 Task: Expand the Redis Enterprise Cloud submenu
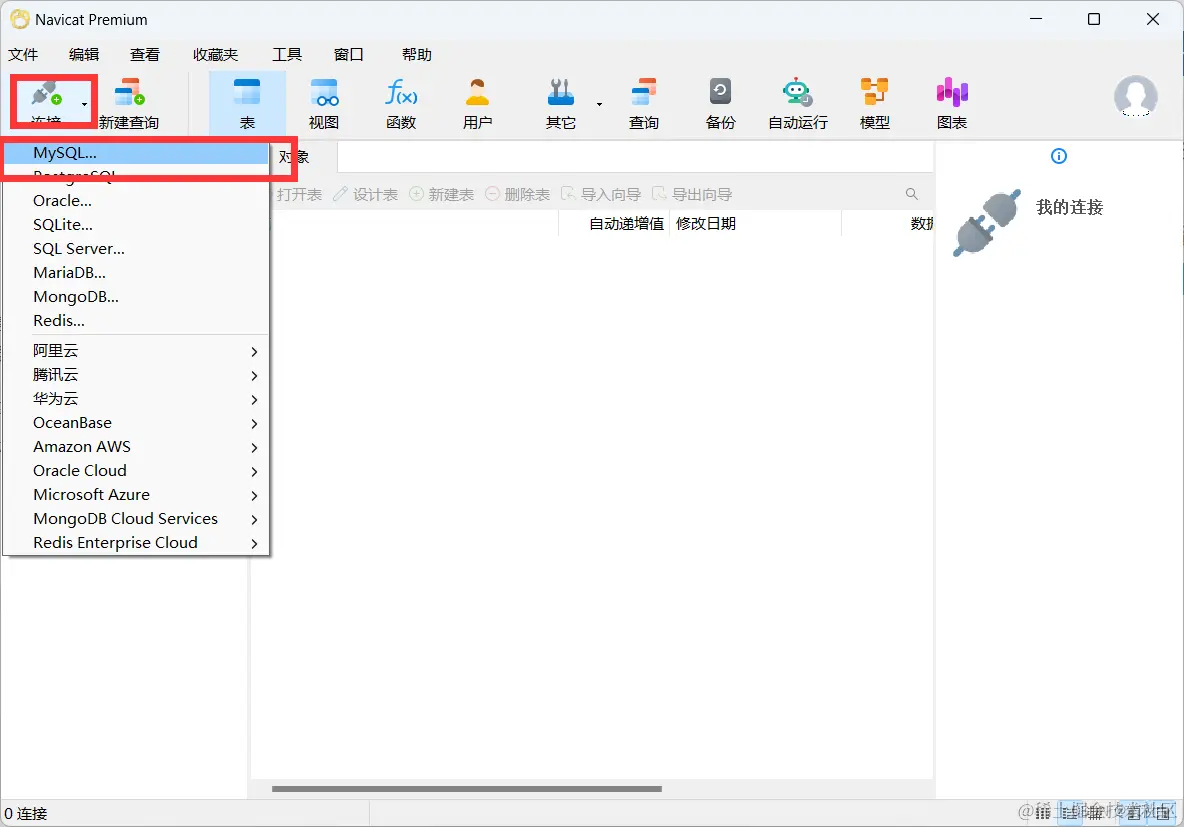pos(136,543)
